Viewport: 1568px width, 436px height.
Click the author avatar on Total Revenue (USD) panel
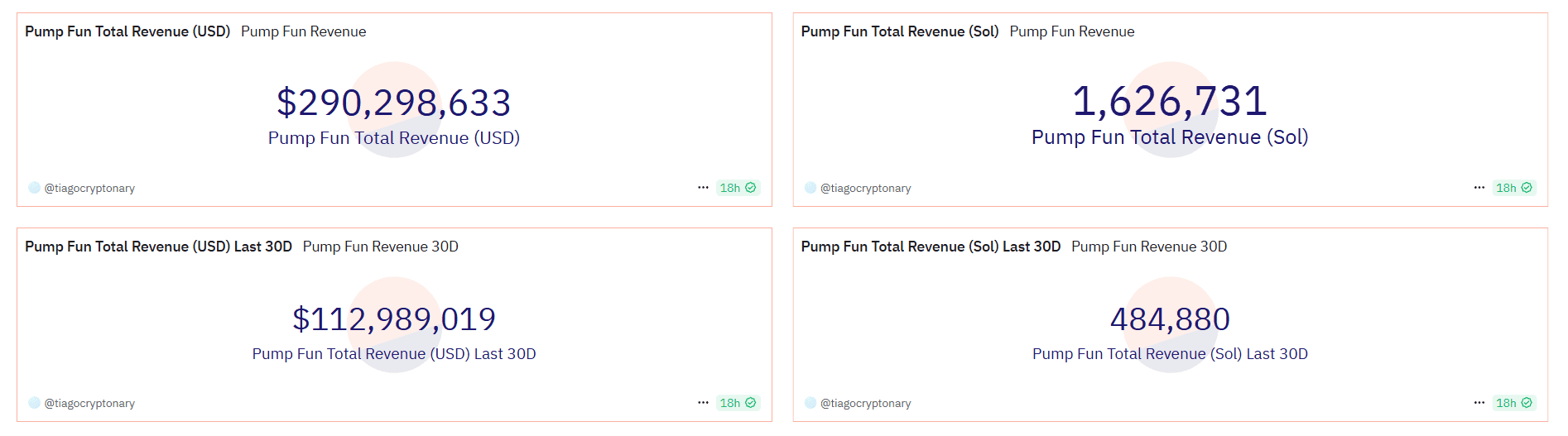[34, 188]
